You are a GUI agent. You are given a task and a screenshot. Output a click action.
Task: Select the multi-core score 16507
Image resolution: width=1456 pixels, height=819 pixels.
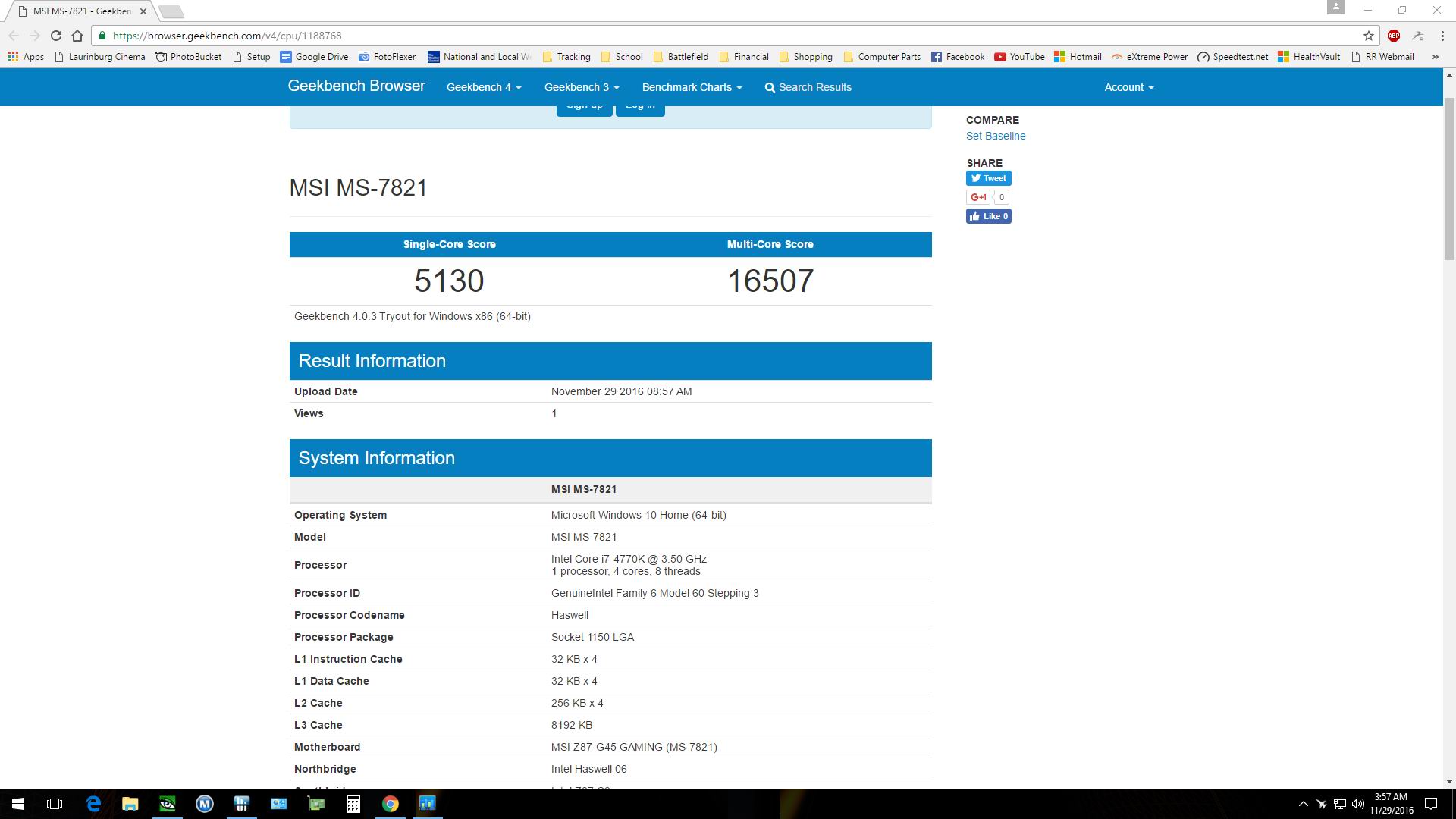pos(770,281)
